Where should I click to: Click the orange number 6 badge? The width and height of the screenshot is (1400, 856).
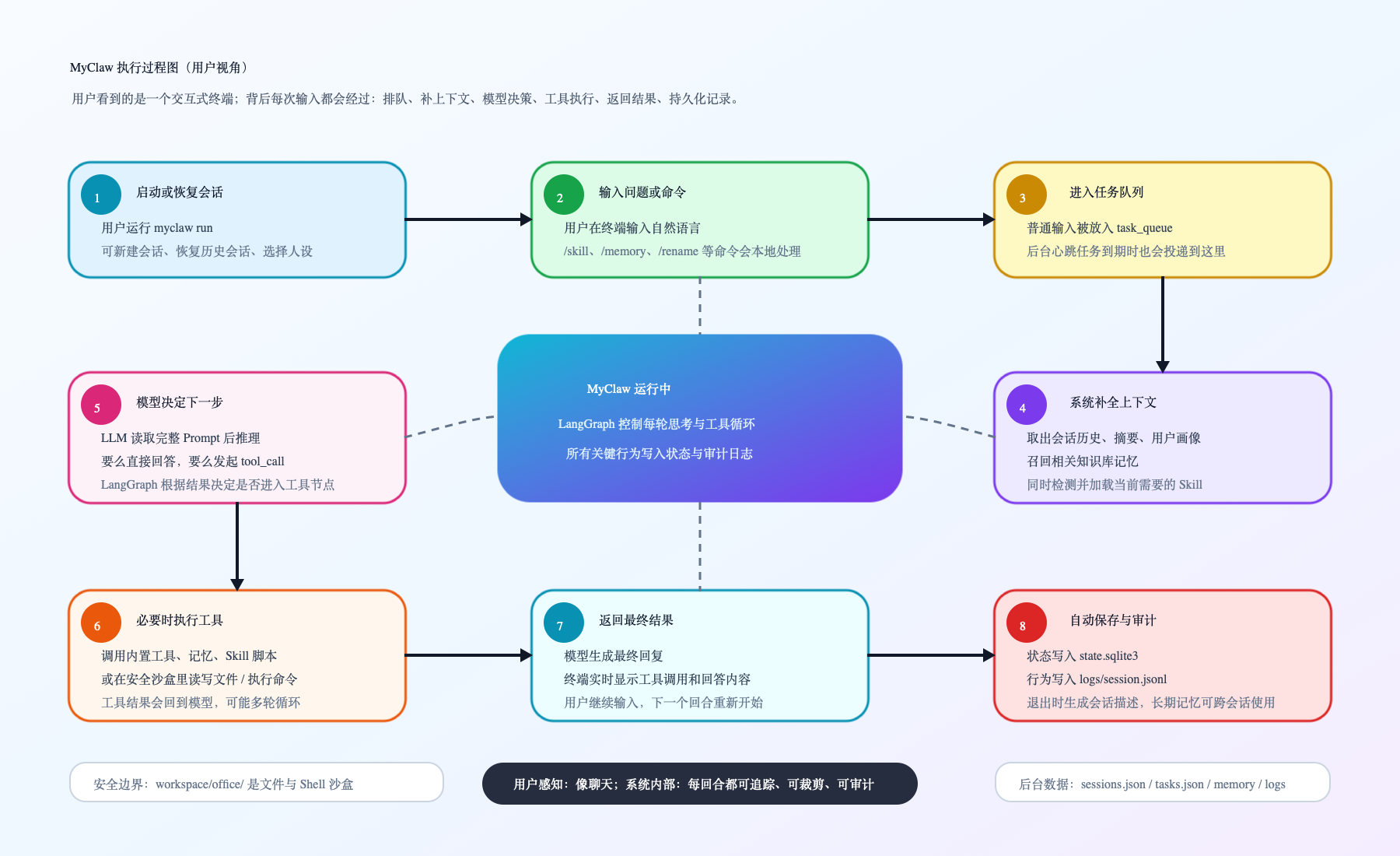[101, 623]
